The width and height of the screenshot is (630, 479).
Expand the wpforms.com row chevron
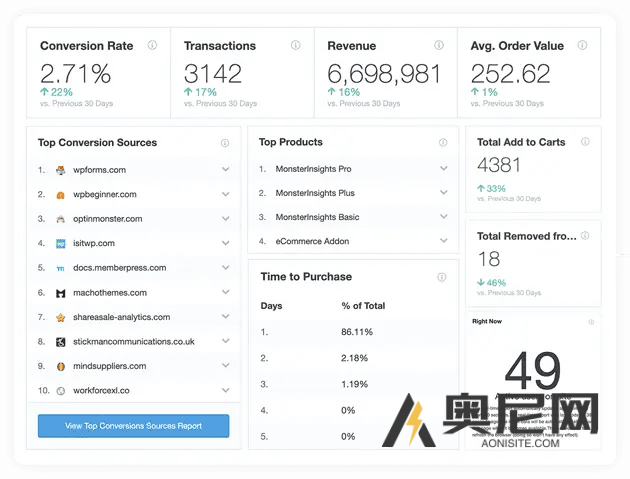pos(226,169)
